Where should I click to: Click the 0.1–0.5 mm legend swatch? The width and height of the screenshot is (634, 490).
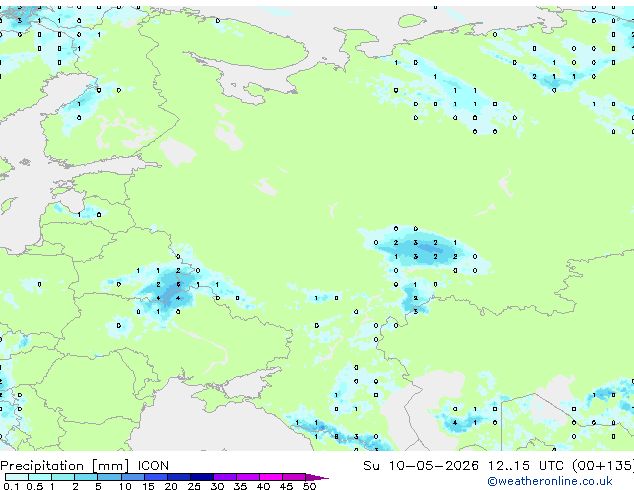tap(17, 477)
